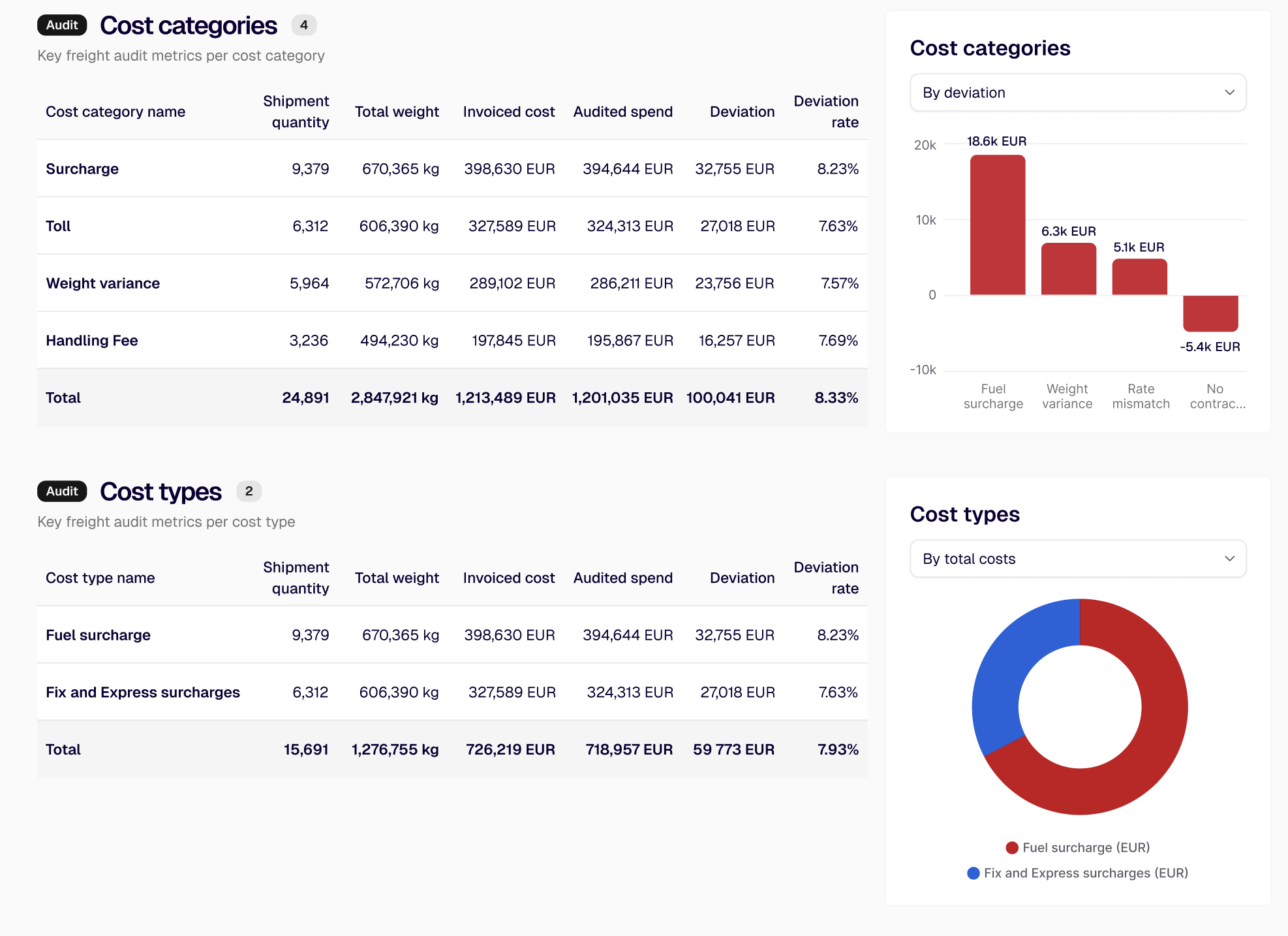Select the Surcharge category row name
The image size is (1288, 936).
(x=82, y=169)
